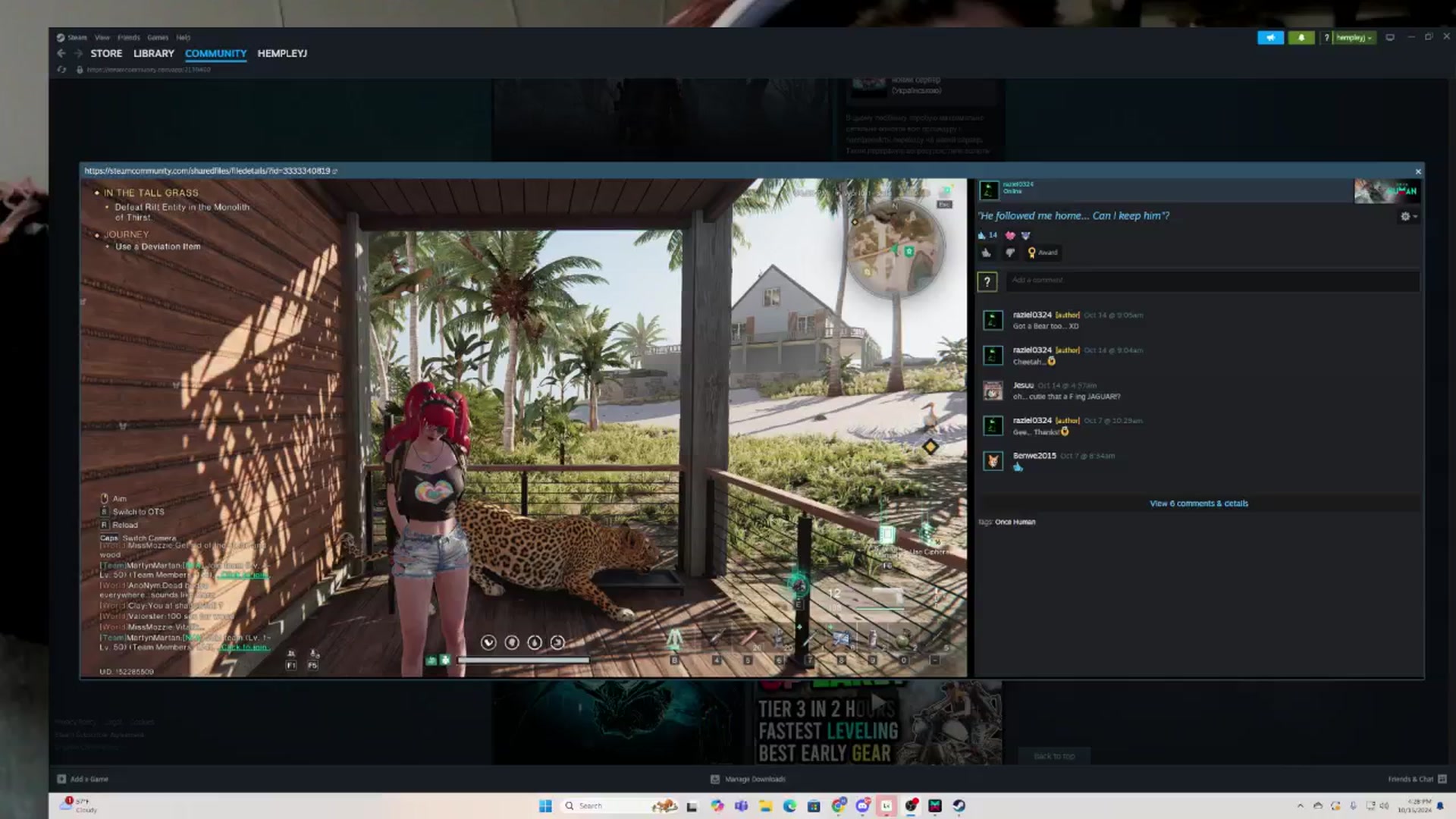Viewport: 1456px width, 819px height.
Task: Open the Steam taskbar icon
Action: click(x=959, y=805)
